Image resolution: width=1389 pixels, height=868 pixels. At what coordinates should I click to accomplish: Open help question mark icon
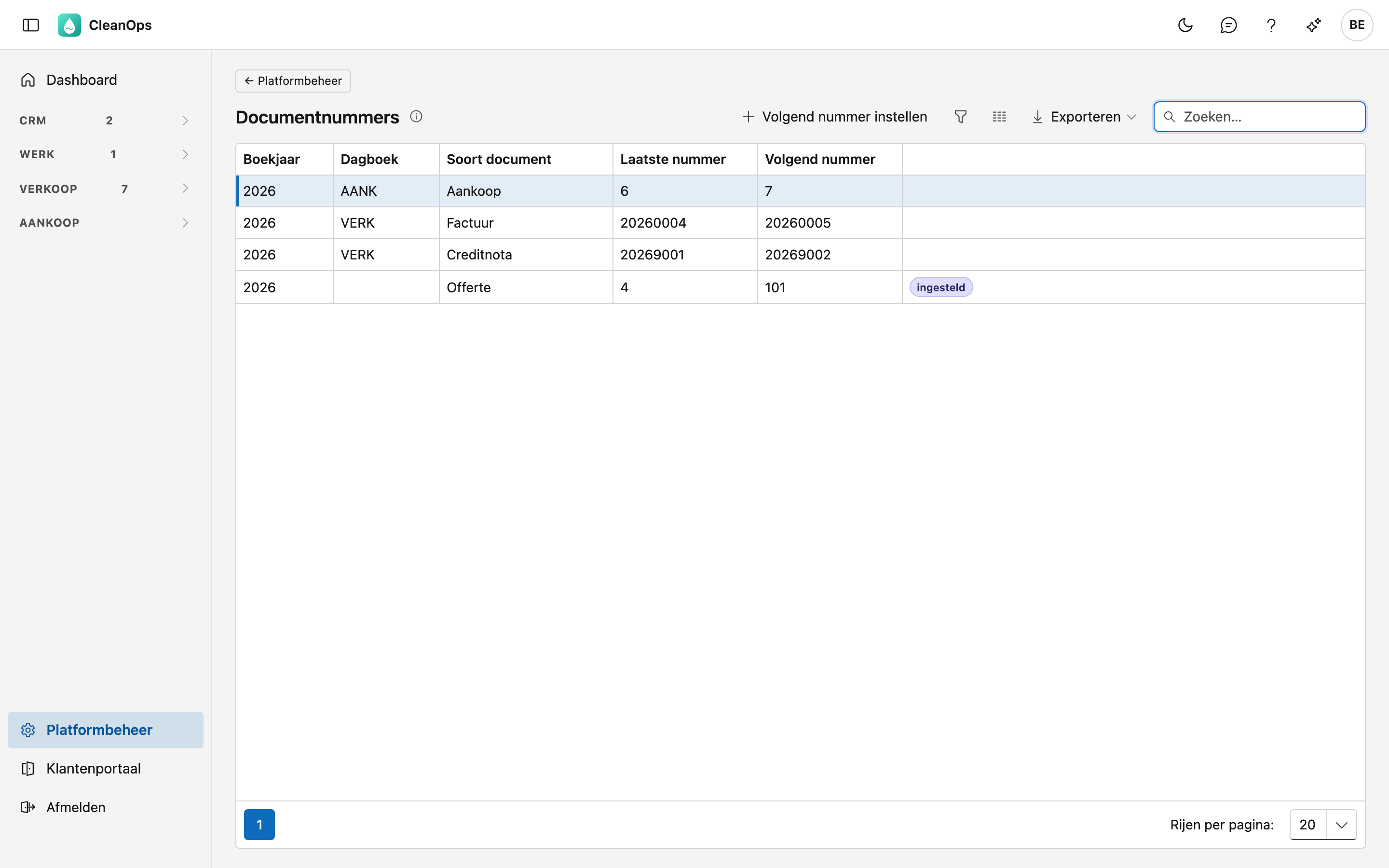pyautogui.click(x=1271, y=25)
